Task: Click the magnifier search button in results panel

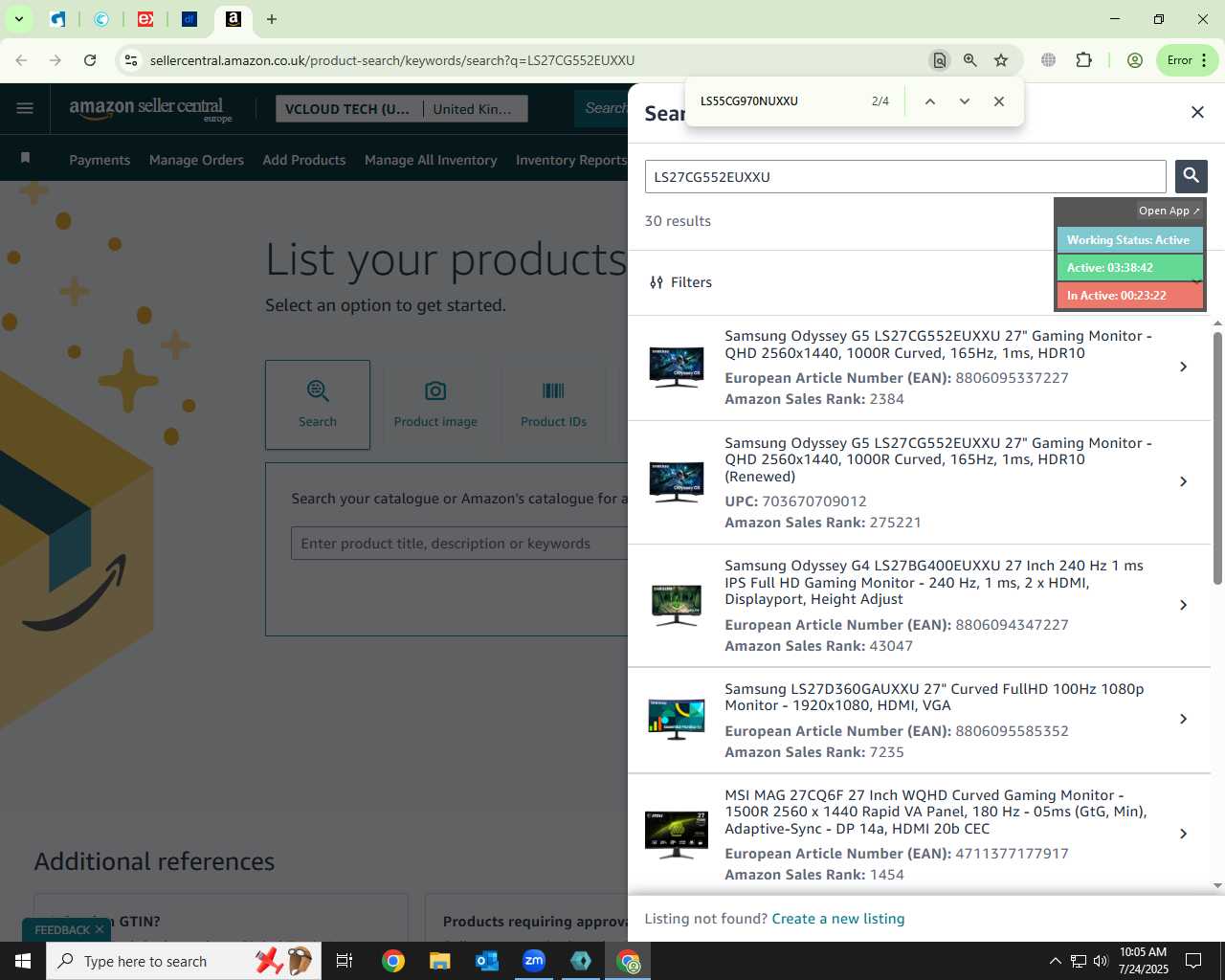Action: [1191, 176]
